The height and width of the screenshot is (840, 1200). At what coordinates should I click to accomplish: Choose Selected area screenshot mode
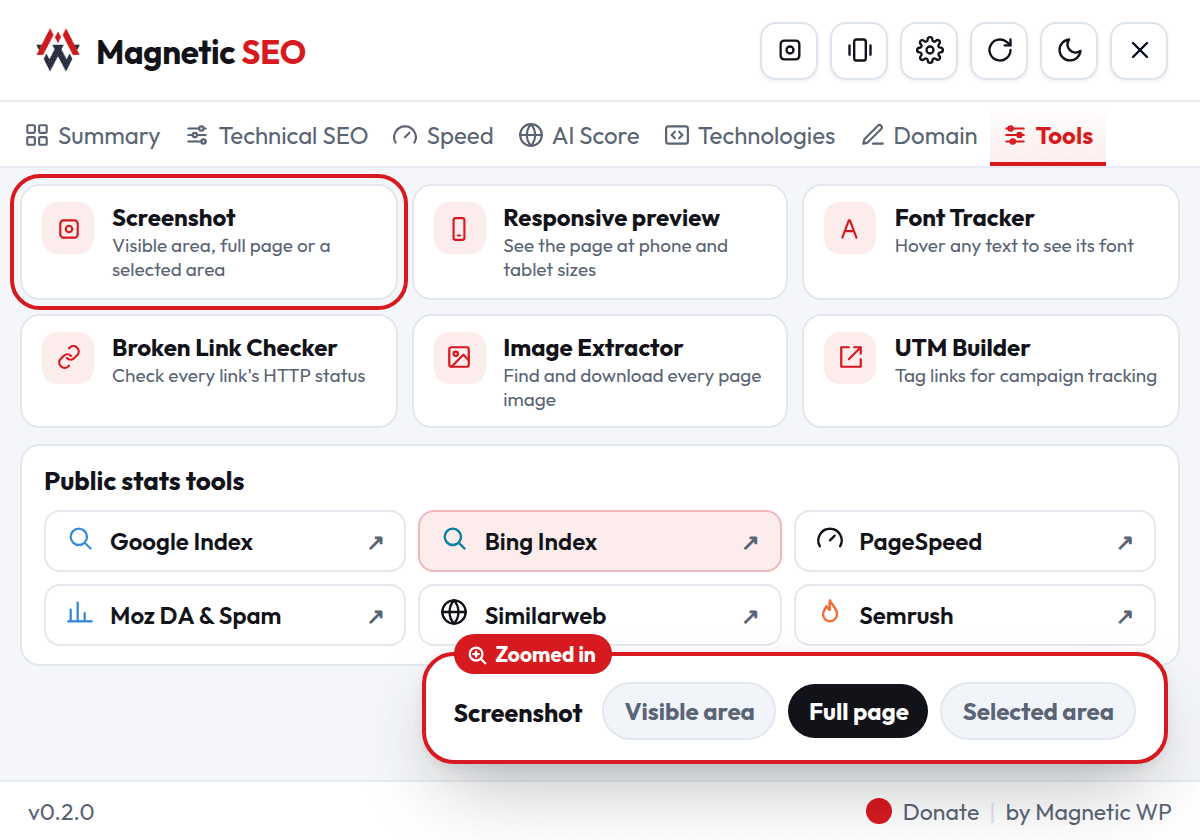[x=1038, y=712]
